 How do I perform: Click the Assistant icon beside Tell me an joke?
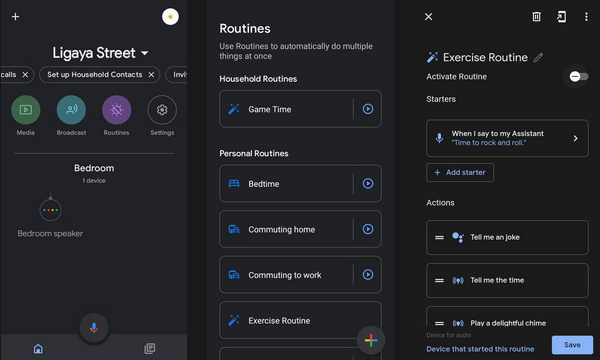click(x=458, y=238)
